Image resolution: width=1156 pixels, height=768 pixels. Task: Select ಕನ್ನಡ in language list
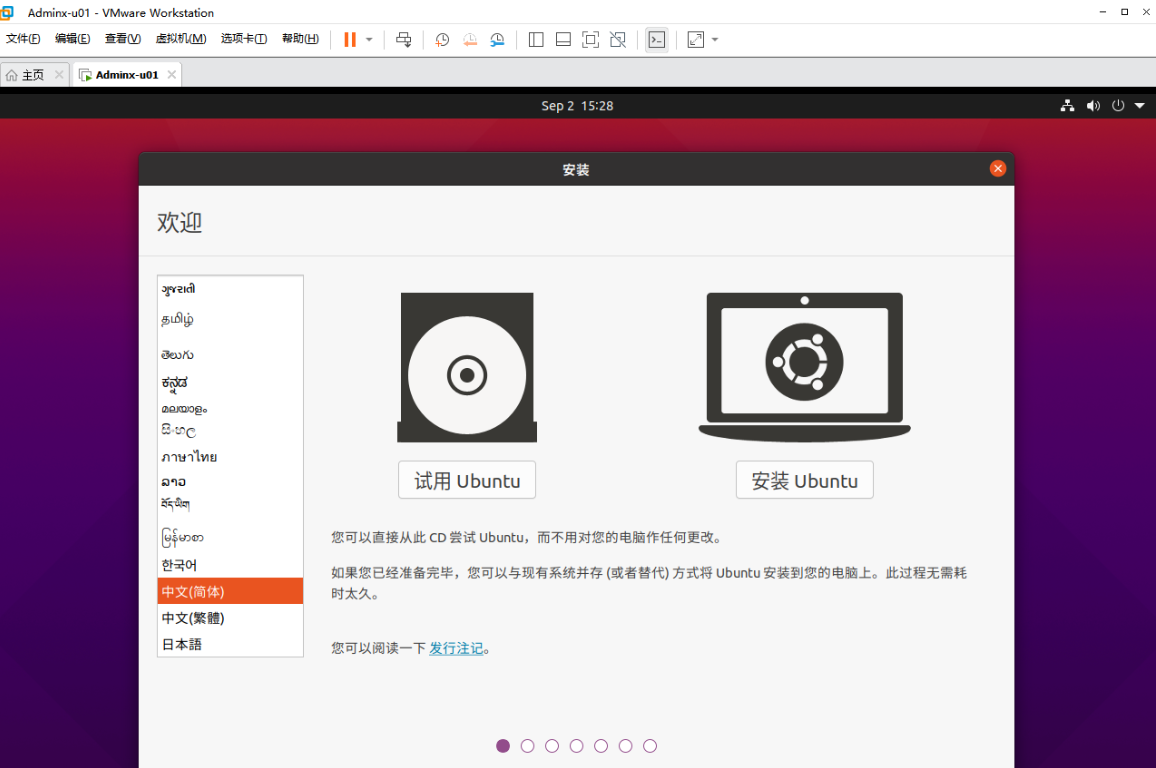(230, 383)
